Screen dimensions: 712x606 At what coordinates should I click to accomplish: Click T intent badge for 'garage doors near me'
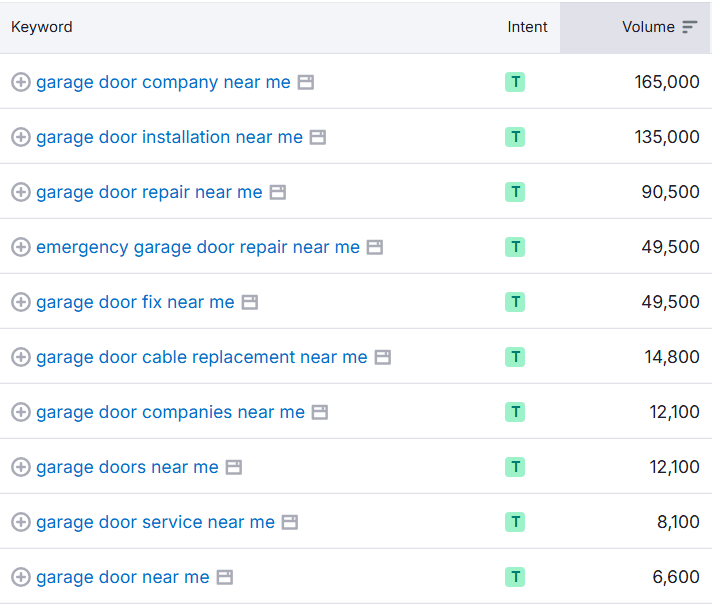pos(515,467)
